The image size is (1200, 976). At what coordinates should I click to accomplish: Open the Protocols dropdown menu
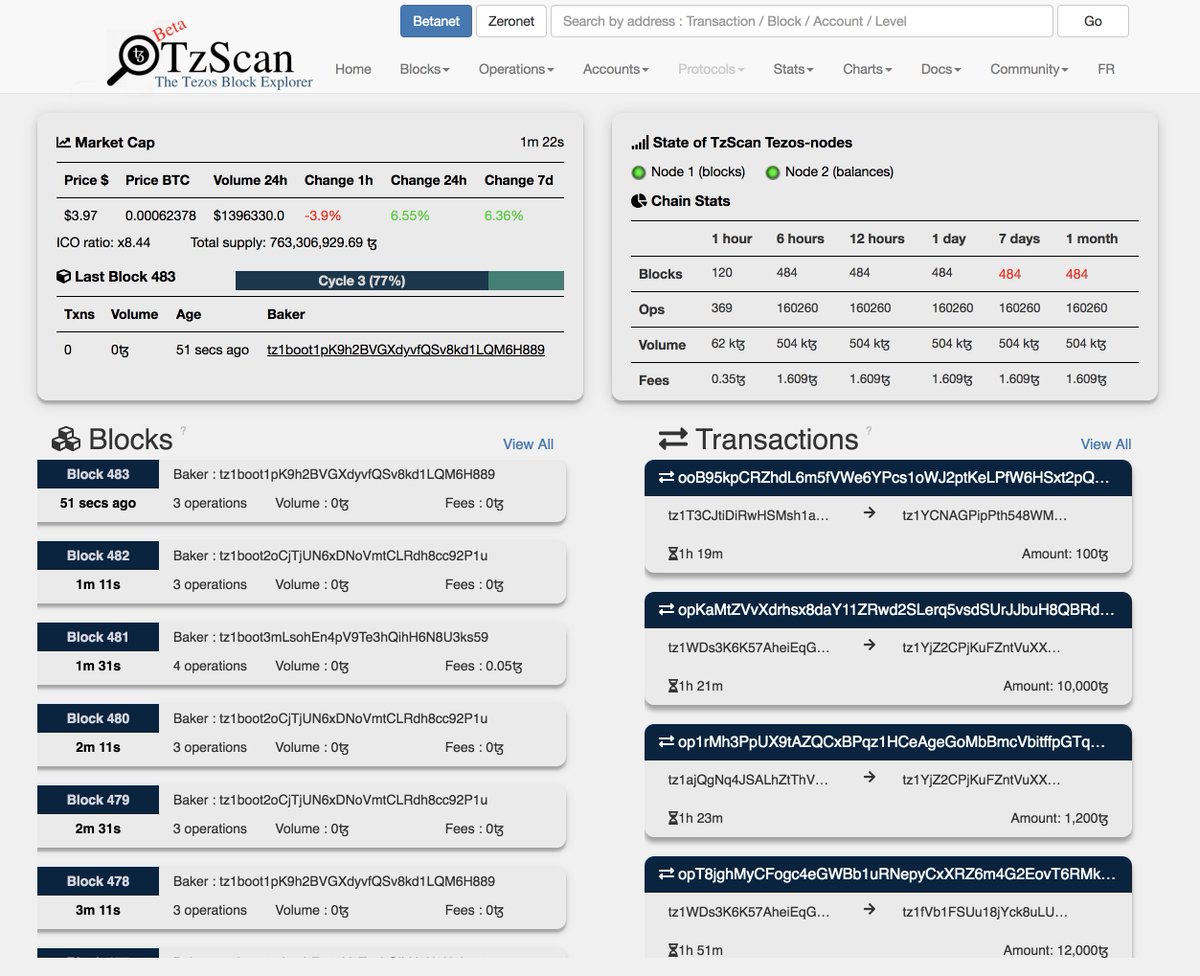711,69
